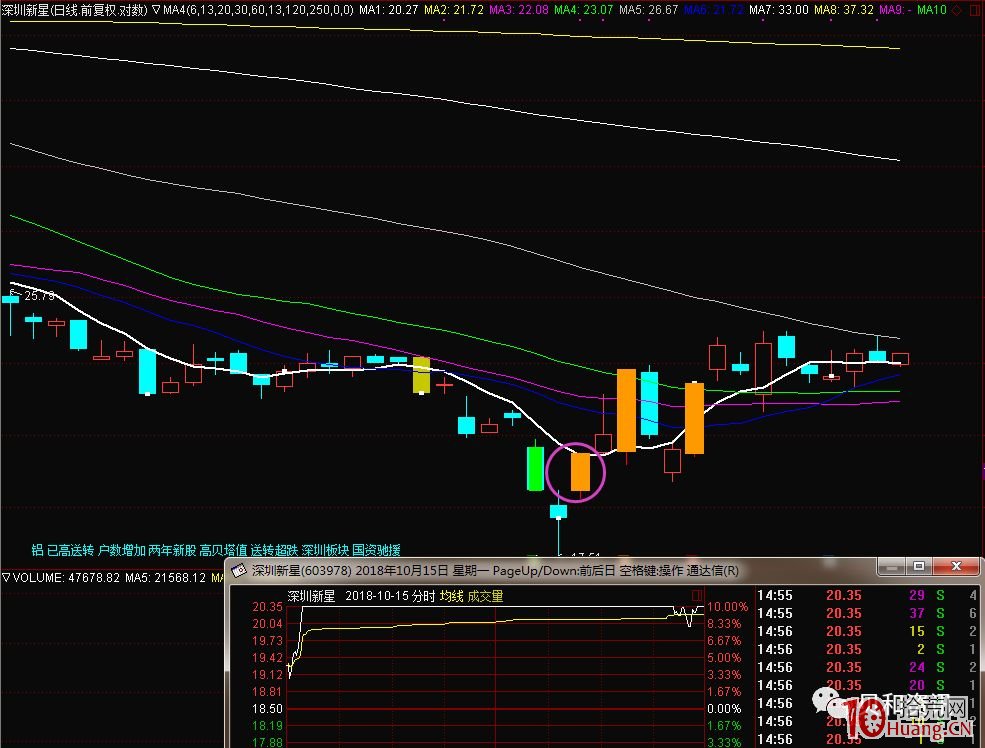Viewport: 985px width, 748px height.
Task: Click the 14:55 tick row with volume 29
Action: [867, 595]
